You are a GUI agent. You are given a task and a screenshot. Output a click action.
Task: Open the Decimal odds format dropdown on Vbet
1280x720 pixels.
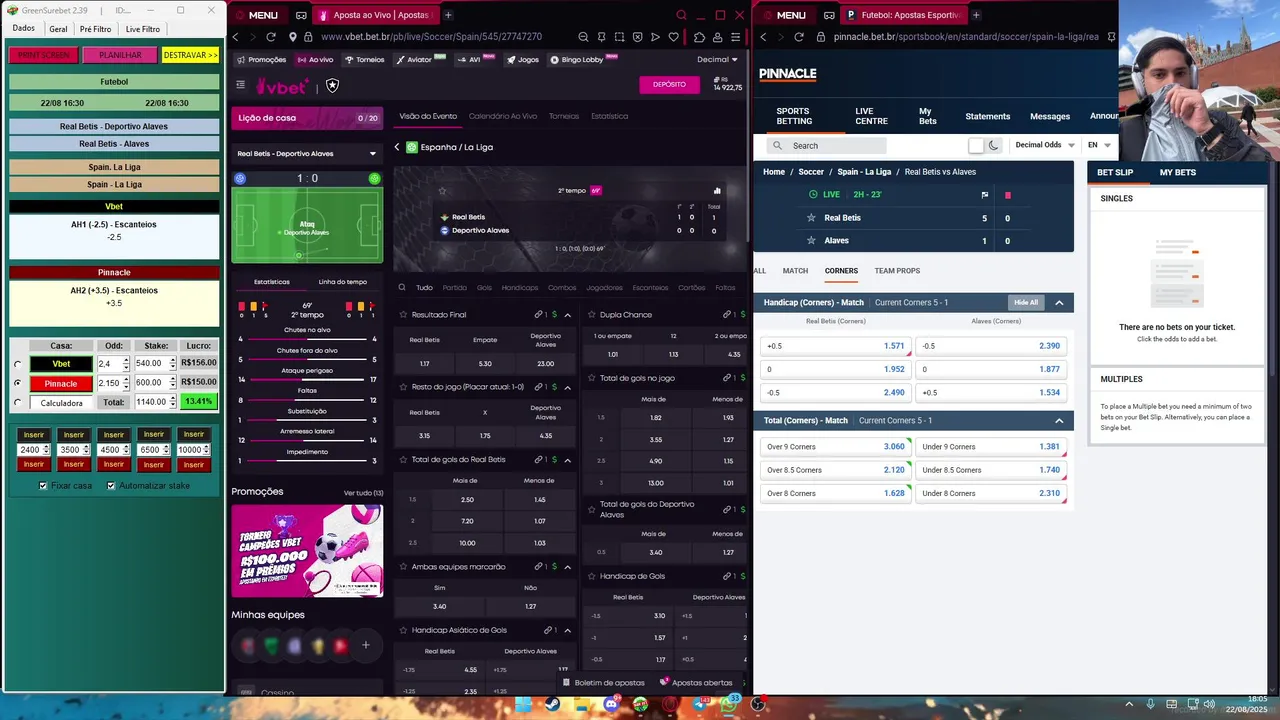point(717,59)
